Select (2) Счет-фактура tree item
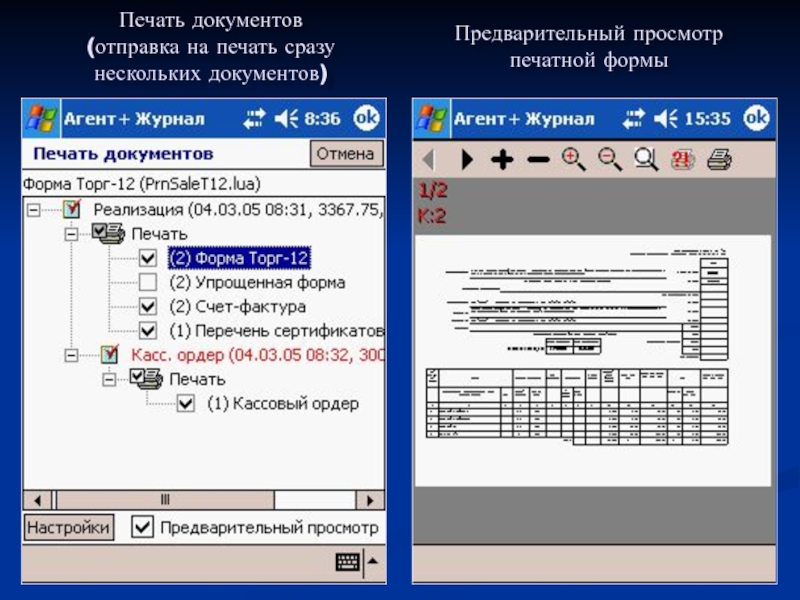 [x=238, y=307]
